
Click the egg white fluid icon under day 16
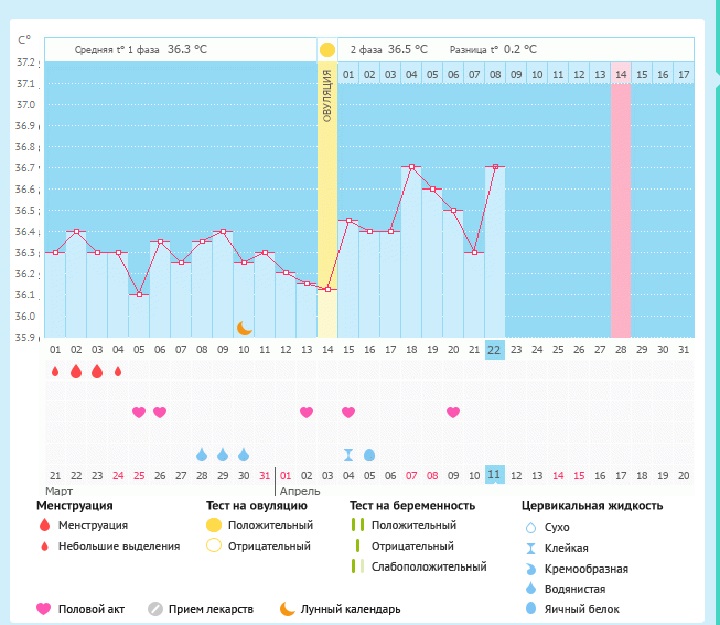369,455
